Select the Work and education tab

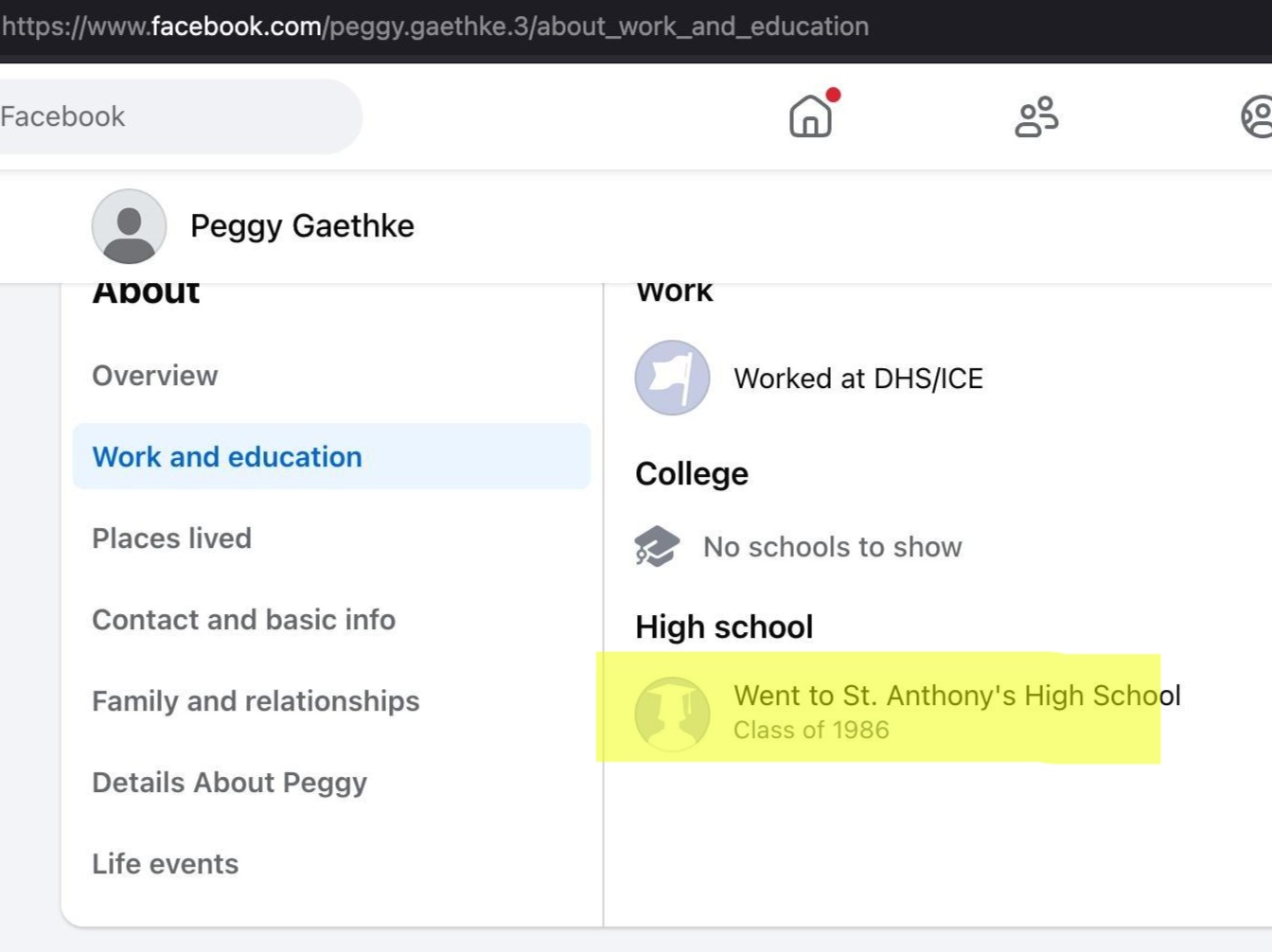[x=227, y=457]
